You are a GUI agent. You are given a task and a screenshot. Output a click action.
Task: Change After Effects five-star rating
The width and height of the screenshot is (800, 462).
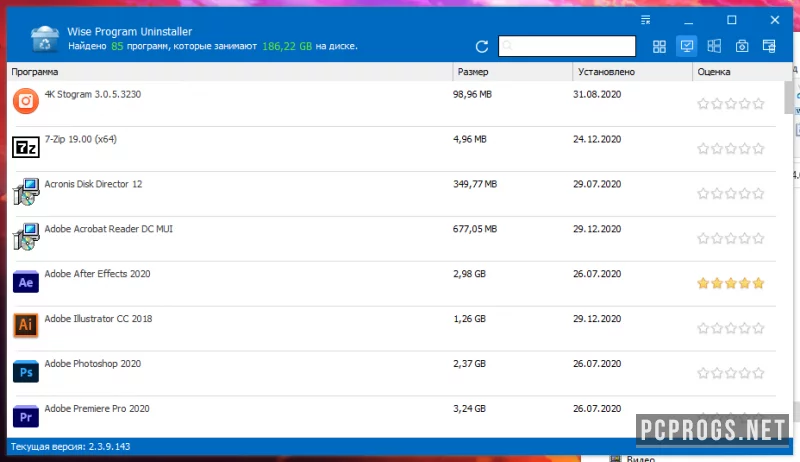pyautogui.click(x=731, y=284)
